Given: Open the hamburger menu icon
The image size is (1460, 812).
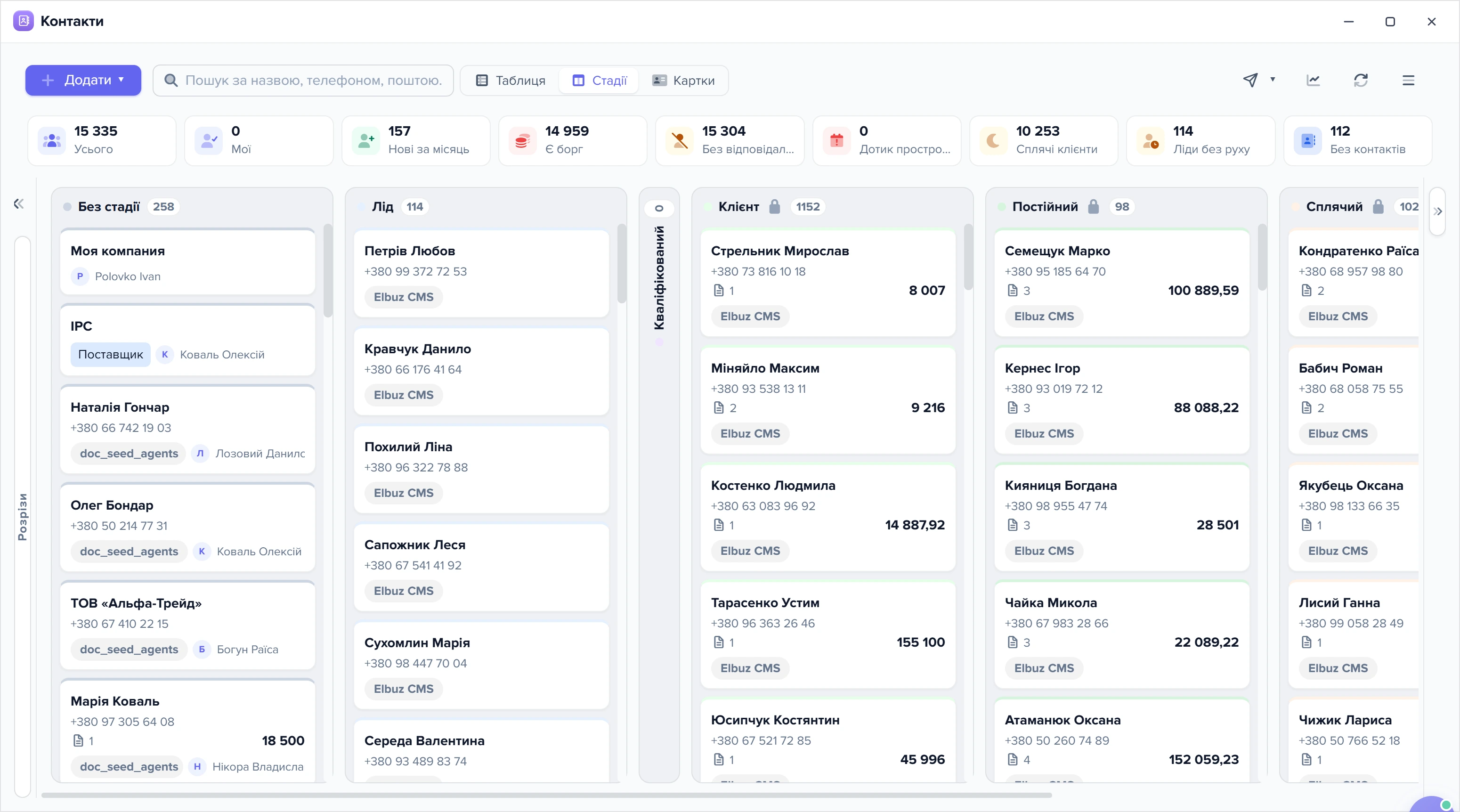Looking at the screenshot, I should click(x=1408, y=80).
